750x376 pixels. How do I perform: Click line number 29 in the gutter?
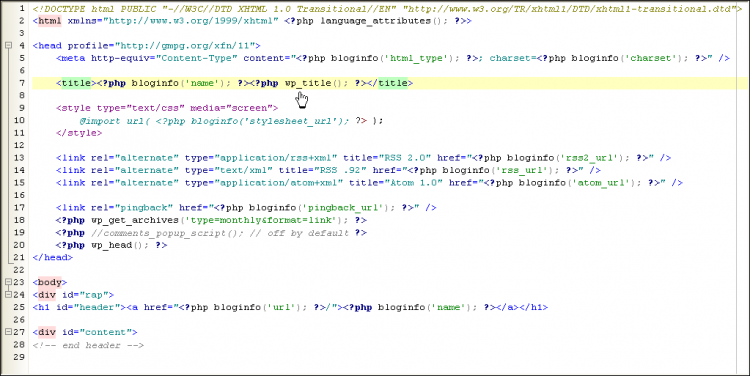[19, 357]
